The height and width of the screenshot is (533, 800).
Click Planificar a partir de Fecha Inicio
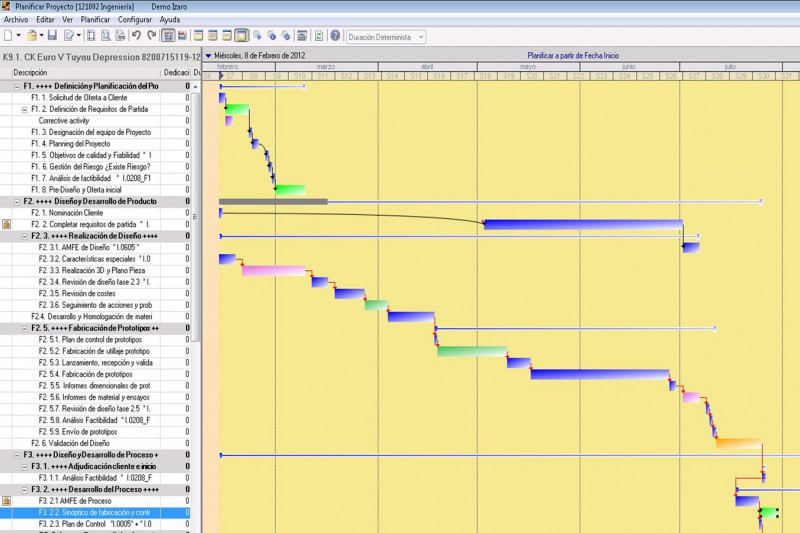pos(573,56)
